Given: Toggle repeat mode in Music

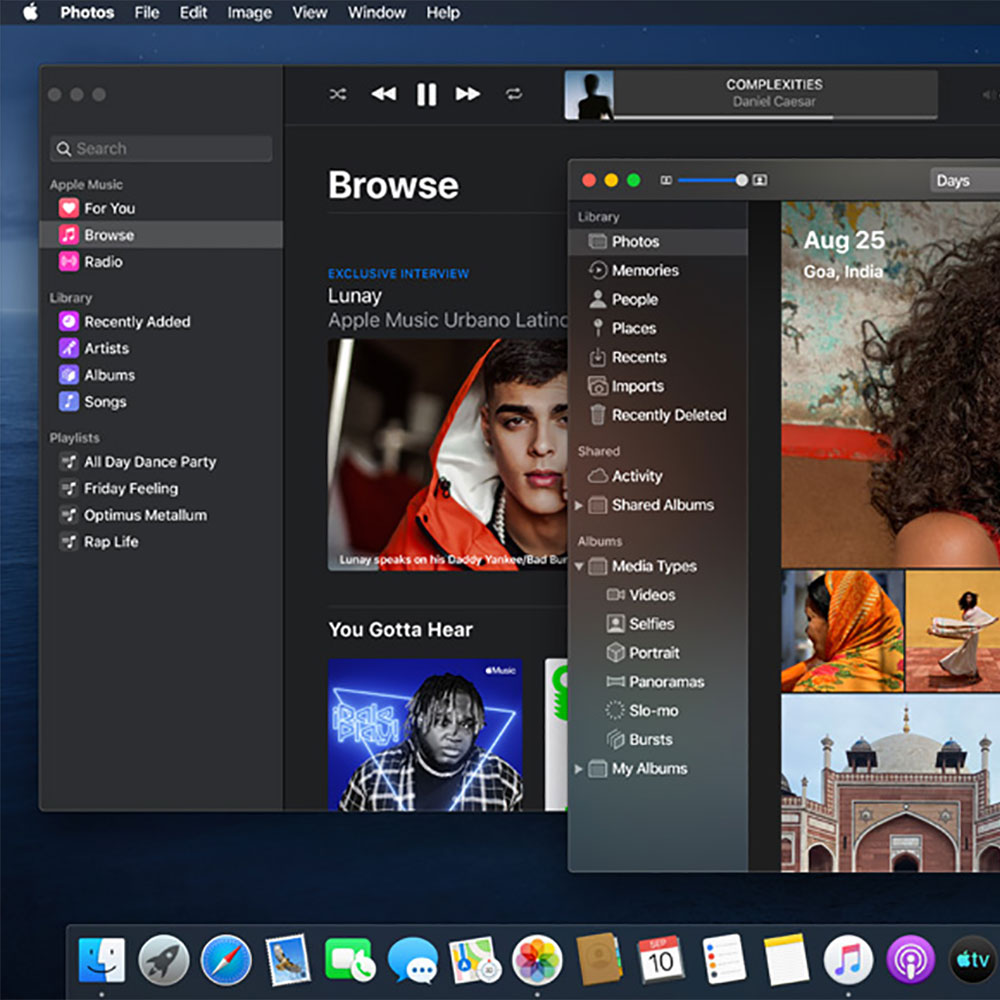Looking at the screenshot, I should click(x=514, y=94).
